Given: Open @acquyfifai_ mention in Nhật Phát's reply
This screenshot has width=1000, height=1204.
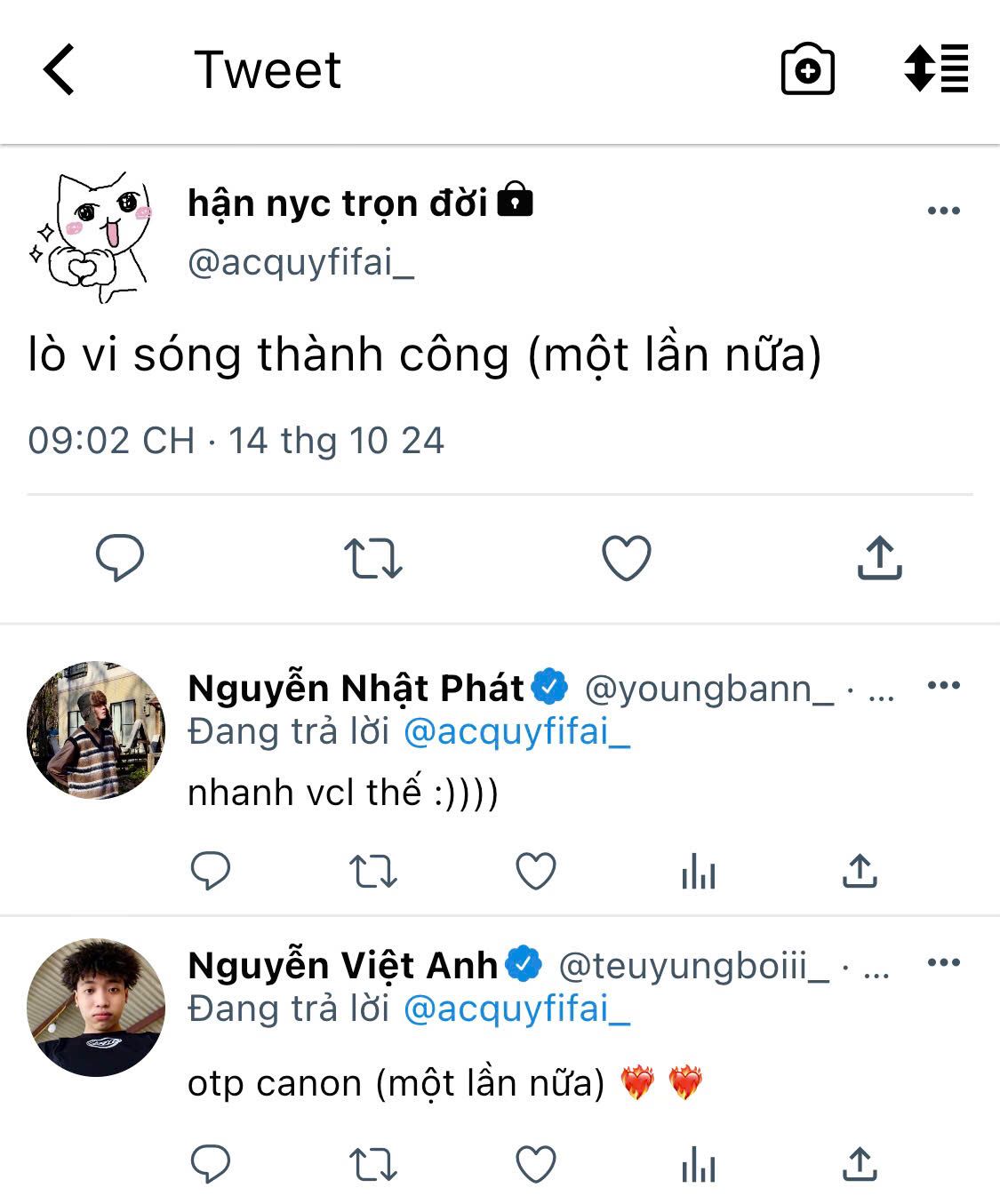Looking at the screenshot, I should (x=516, y=732).
